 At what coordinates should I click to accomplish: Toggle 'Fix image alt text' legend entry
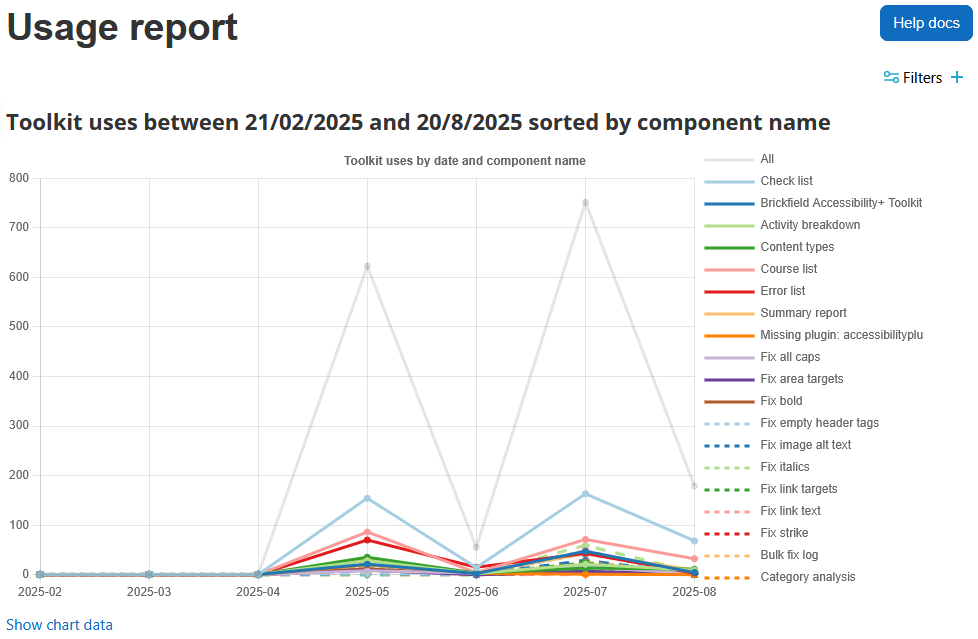click(x=778, y=445)
